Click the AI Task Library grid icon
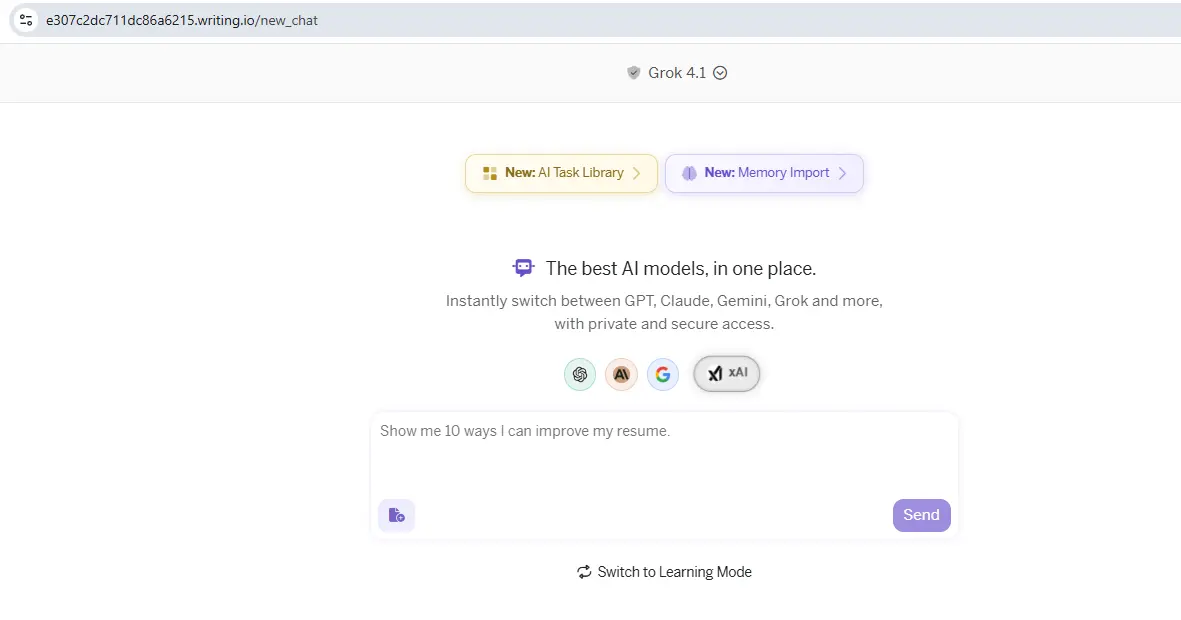Viewport: 1181px width, 620px height. (x=490, y=173)
